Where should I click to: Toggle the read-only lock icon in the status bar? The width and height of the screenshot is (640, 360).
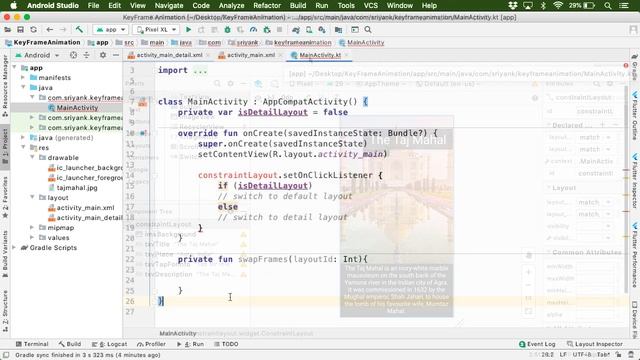(619, 355)
